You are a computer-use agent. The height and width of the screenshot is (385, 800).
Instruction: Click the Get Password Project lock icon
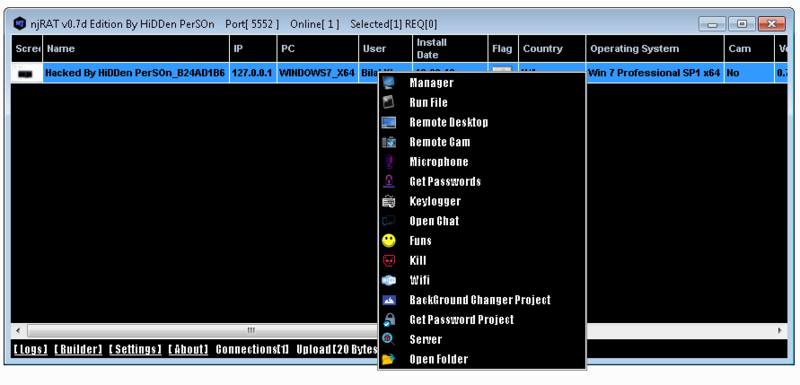coord(389,320)
